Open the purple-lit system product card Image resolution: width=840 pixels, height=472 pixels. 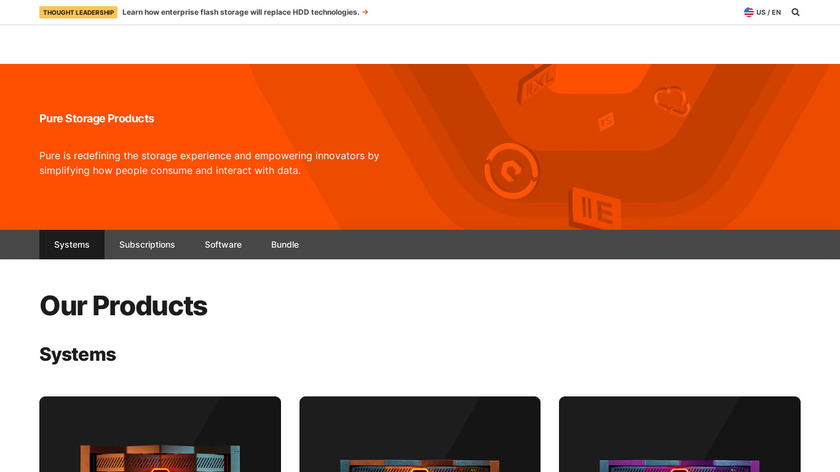680,434
